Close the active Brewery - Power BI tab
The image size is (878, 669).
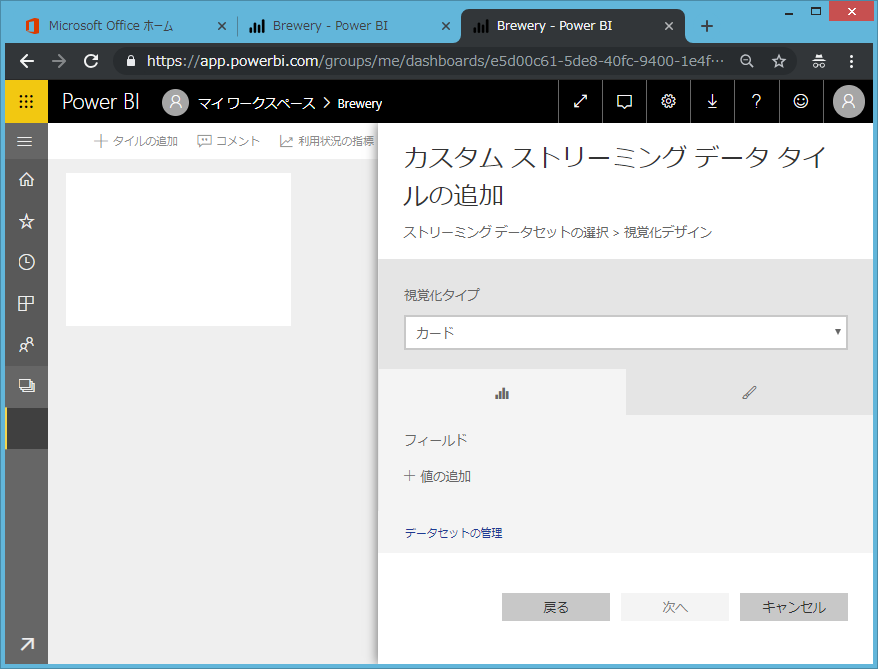(x=669, y=26)
